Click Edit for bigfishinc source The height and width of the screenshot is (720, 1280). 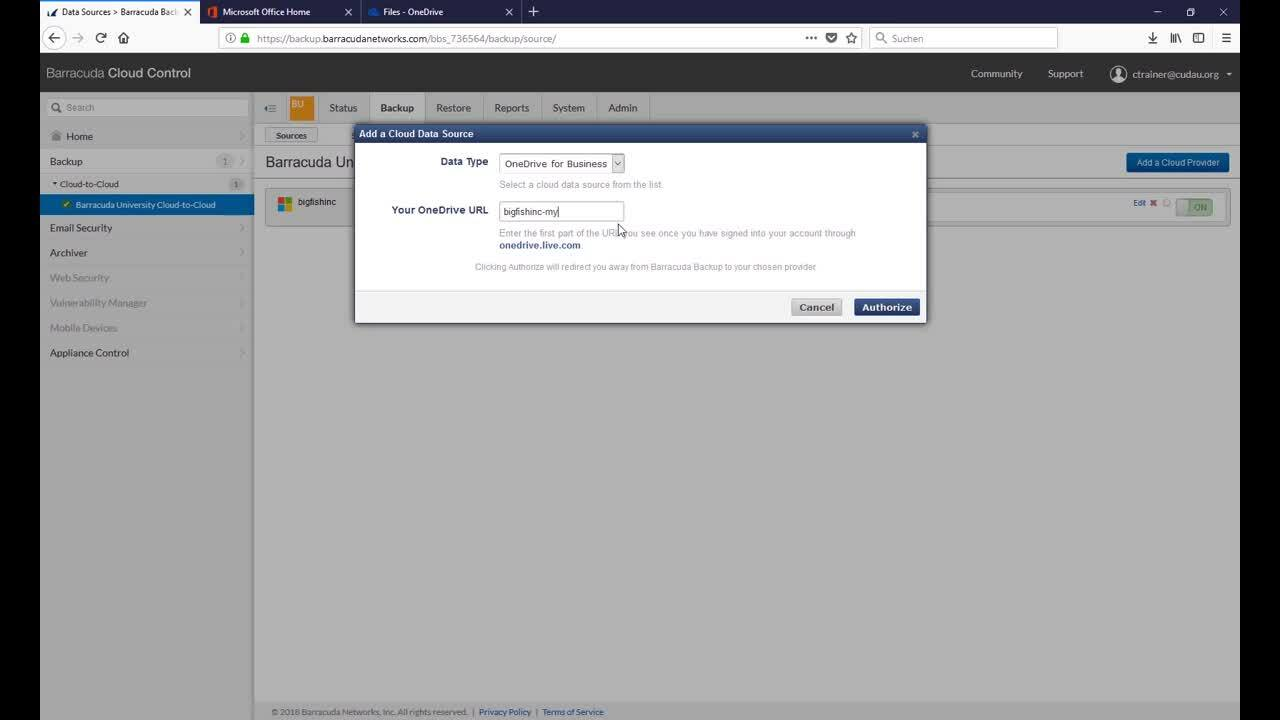click(1139, 203)
